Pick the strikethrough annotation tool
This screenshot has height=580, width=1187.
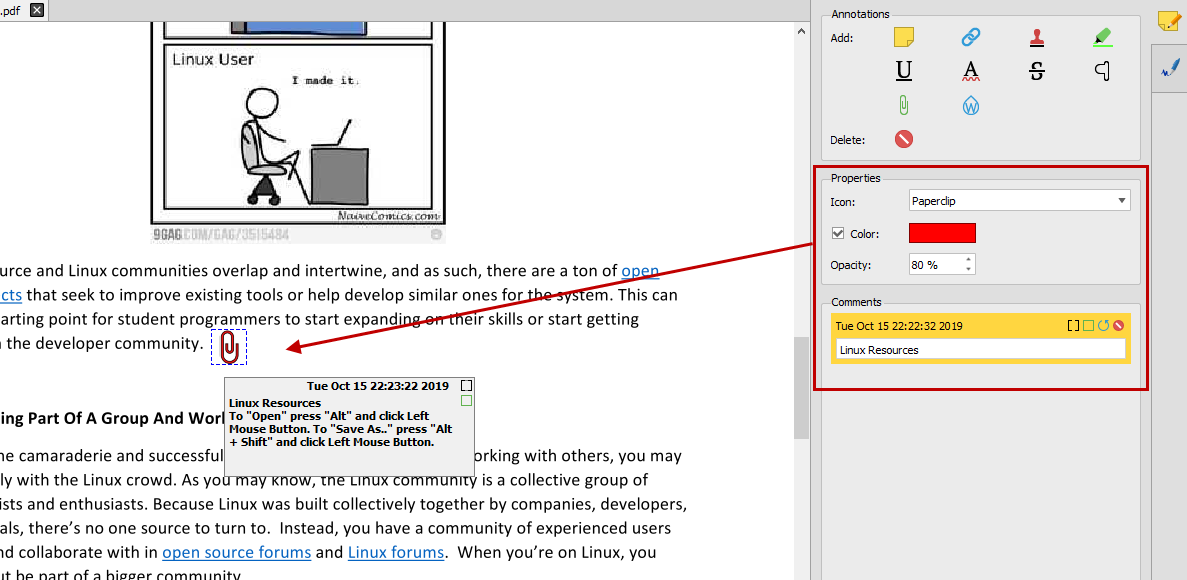1036,70
